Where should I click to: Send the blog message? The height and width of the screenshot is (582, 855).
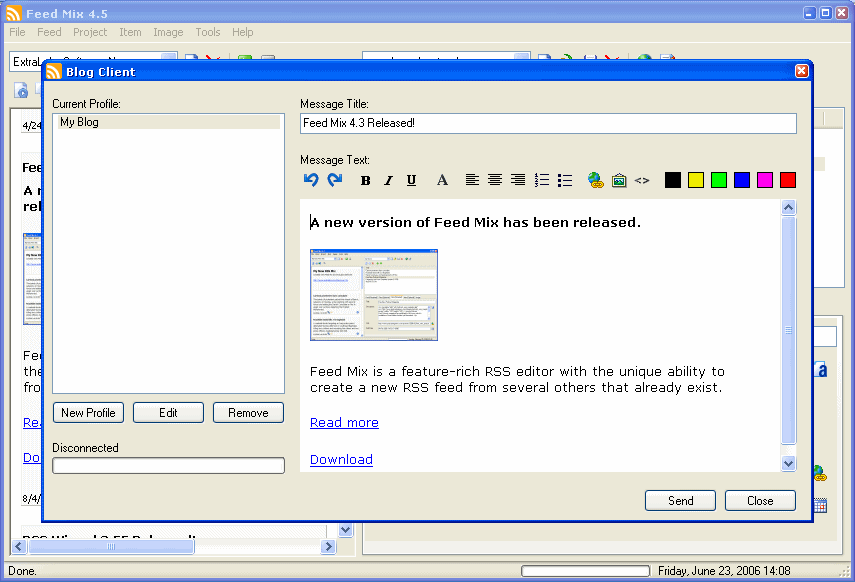681,501
